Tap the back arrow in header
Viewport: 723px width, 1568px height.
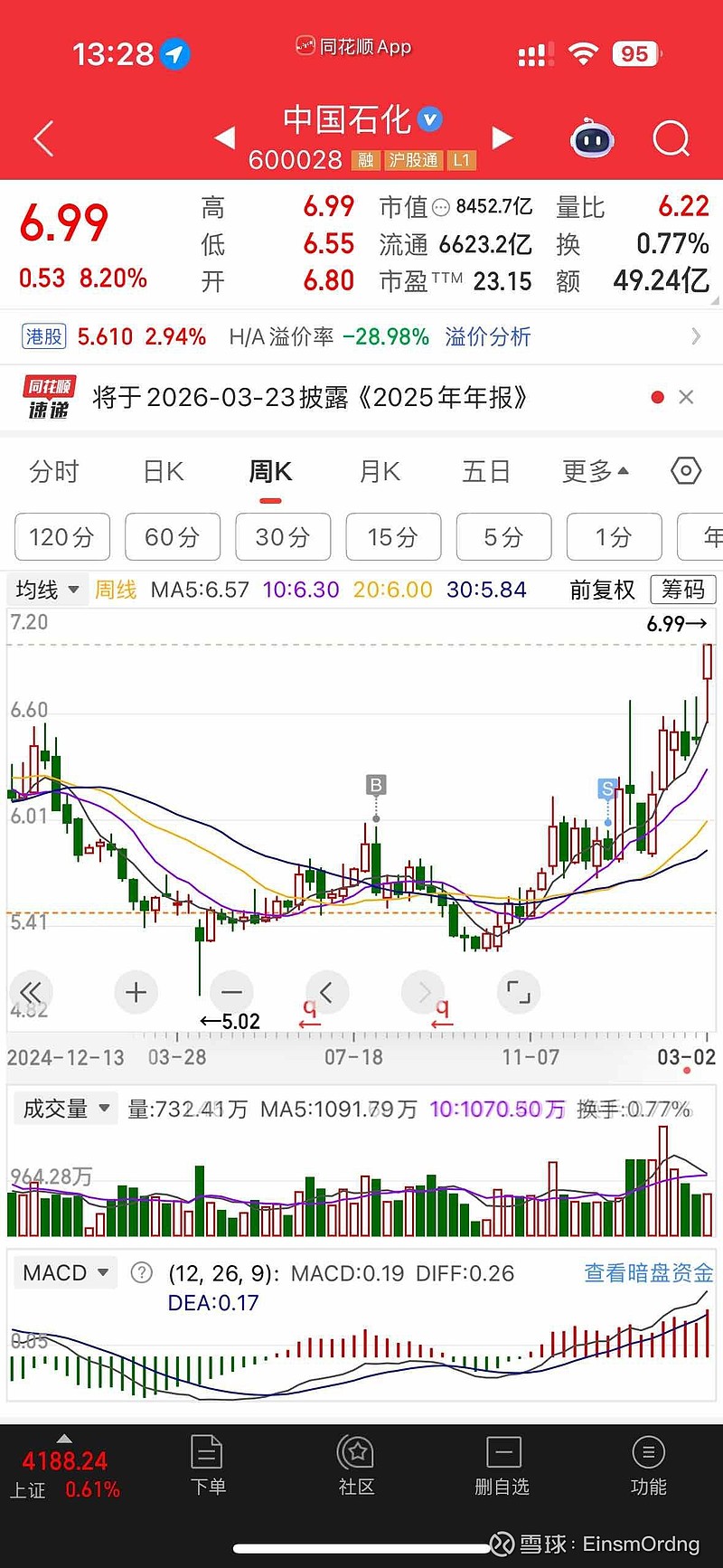43,139
